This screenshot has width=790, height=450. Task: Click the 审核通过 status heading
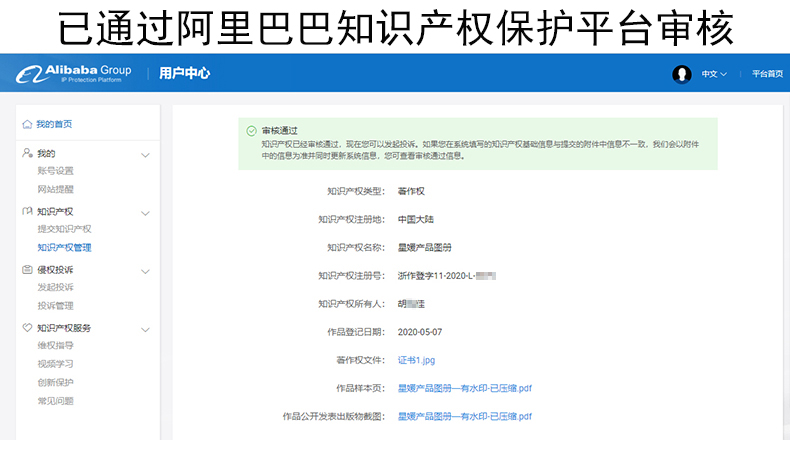(280, 131)
